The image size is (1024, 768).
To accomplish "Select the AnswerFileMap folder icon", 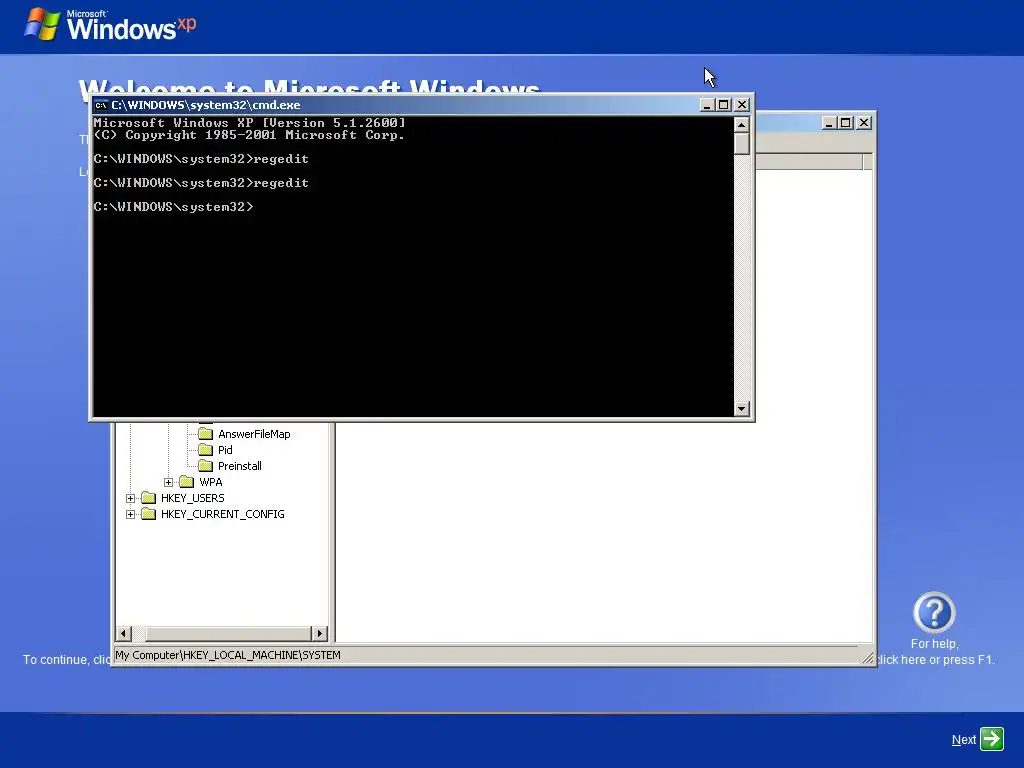I will tap(206, 434).
